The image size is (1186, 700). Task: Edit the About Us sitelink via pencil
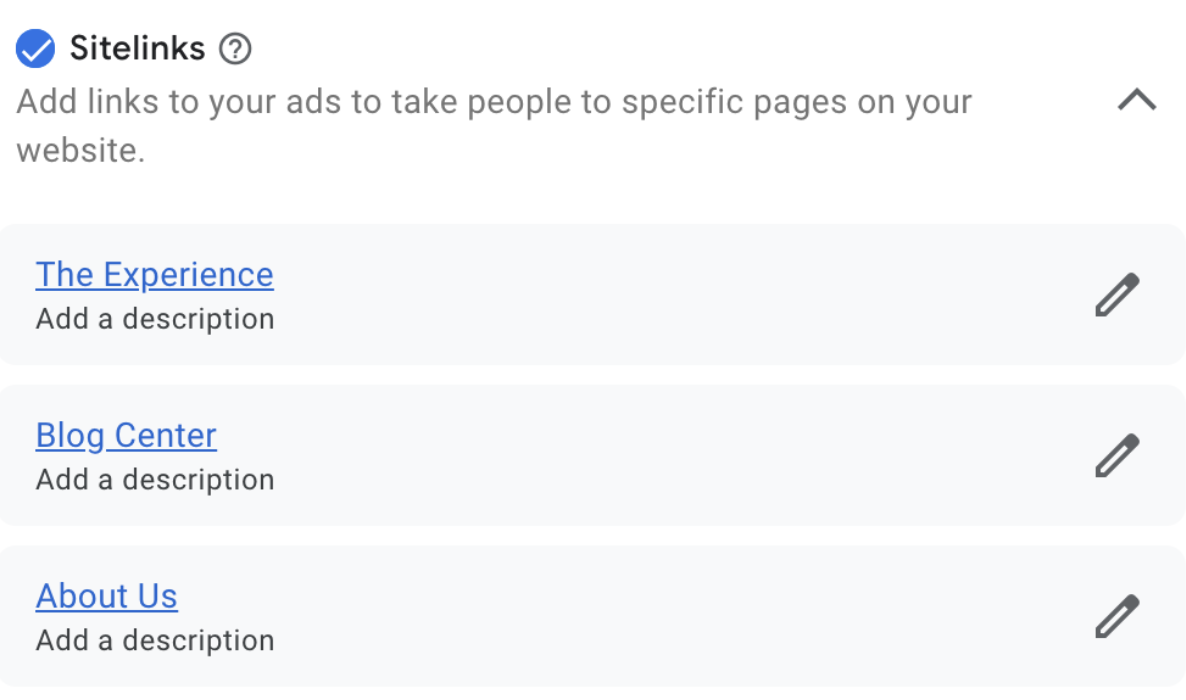[1116, 616]
